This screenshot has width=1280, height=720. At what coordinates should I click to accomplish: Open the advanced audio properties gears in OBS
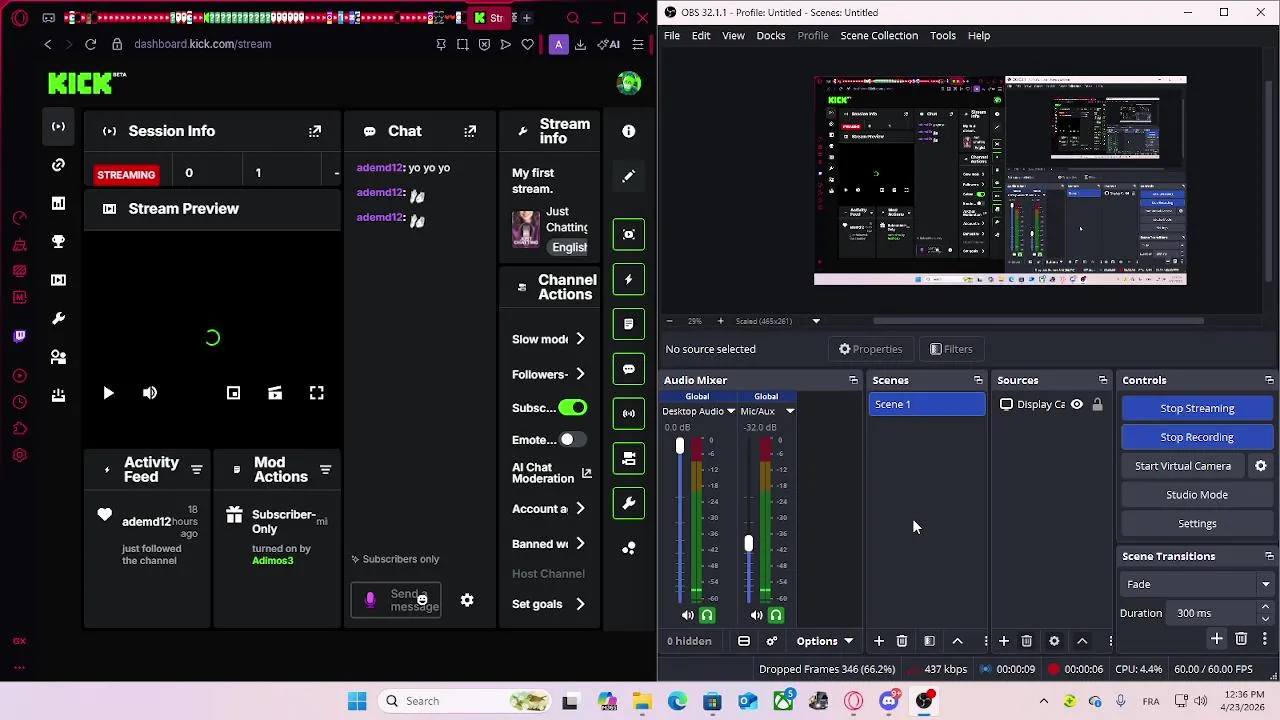tap(772, 641)
